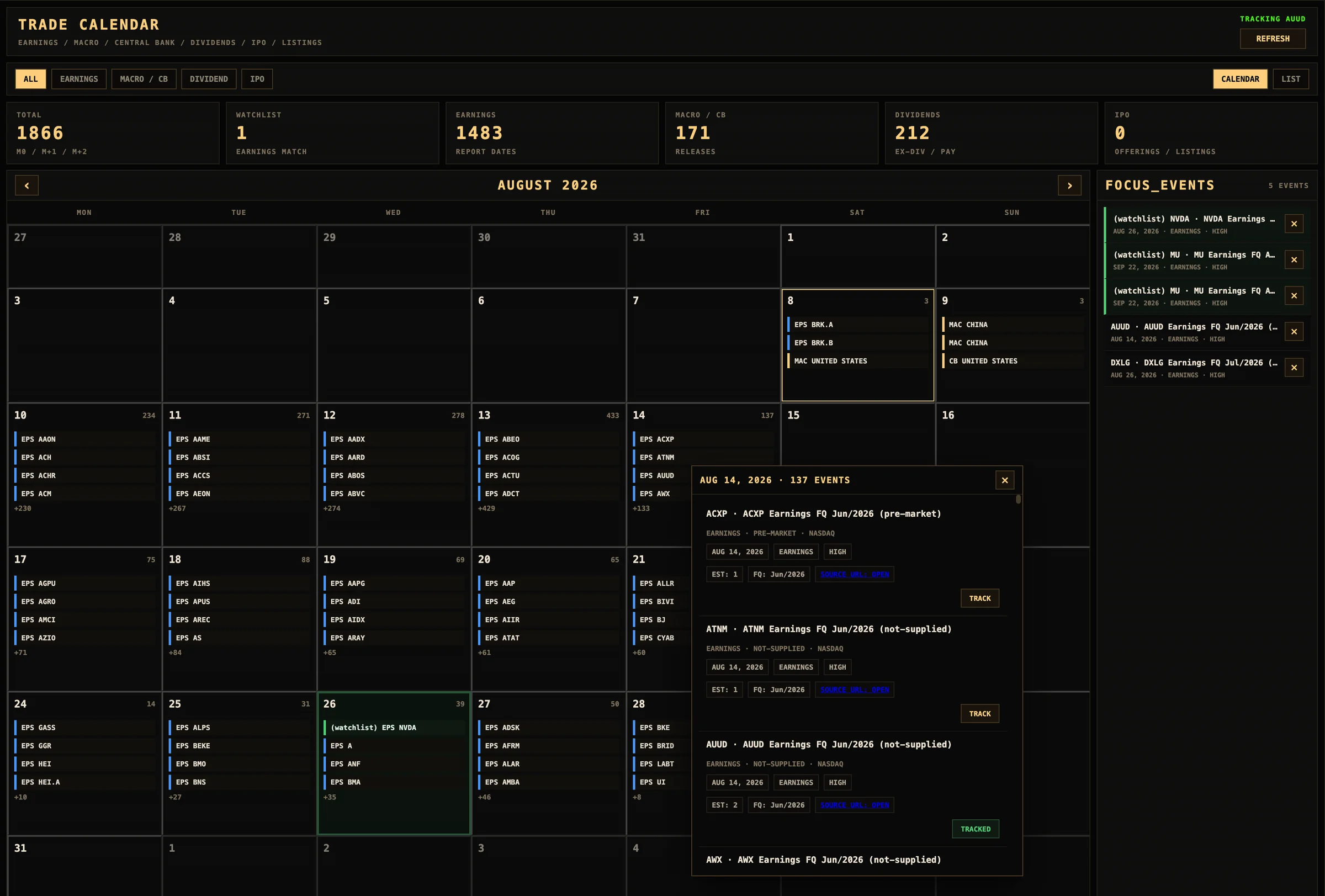Open source URL for ATNM earnings

[x=855, y=690]
